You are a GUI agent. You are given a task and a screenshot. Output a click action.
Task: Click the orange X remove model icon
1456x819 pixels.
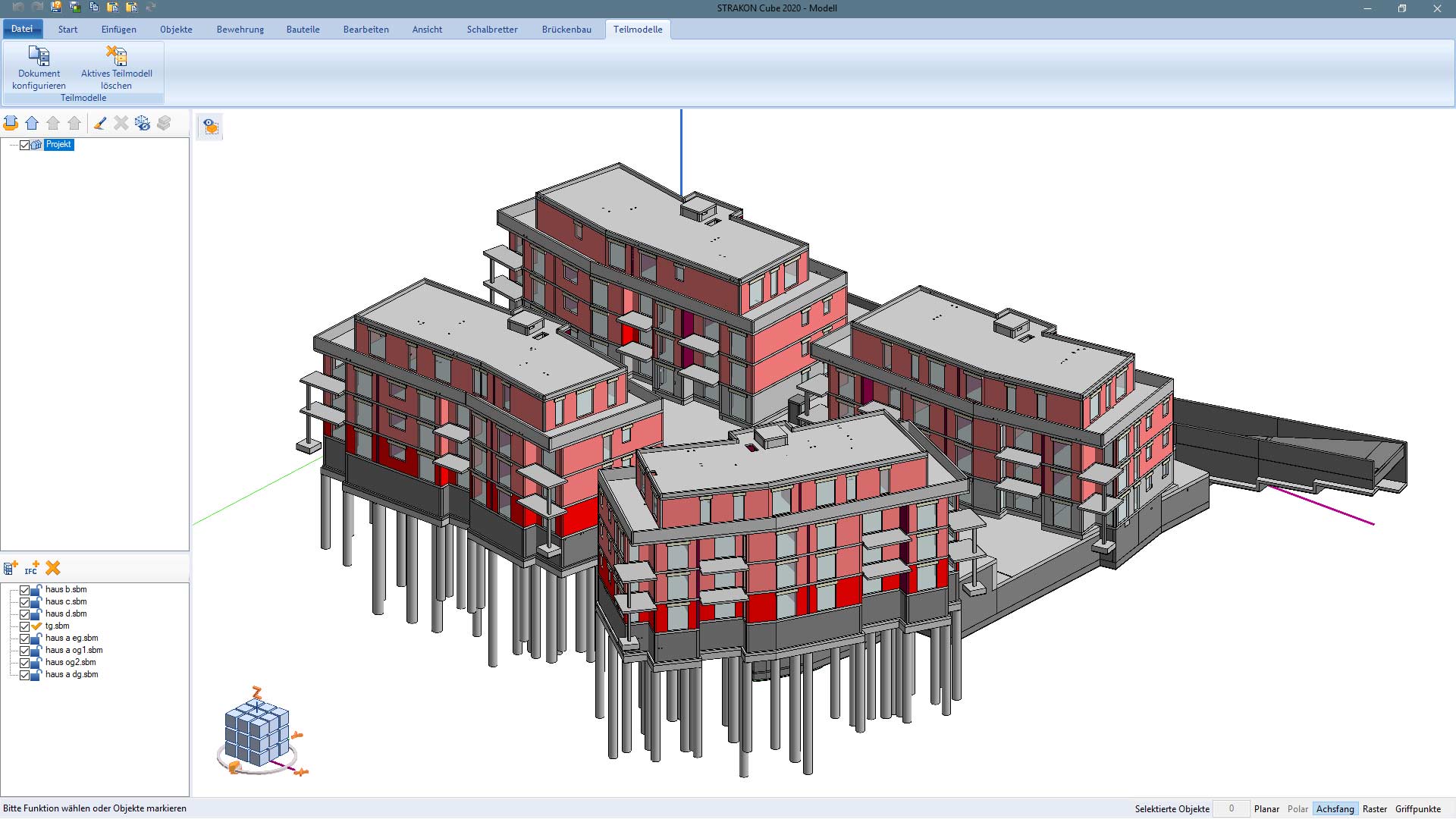point(53,568)
